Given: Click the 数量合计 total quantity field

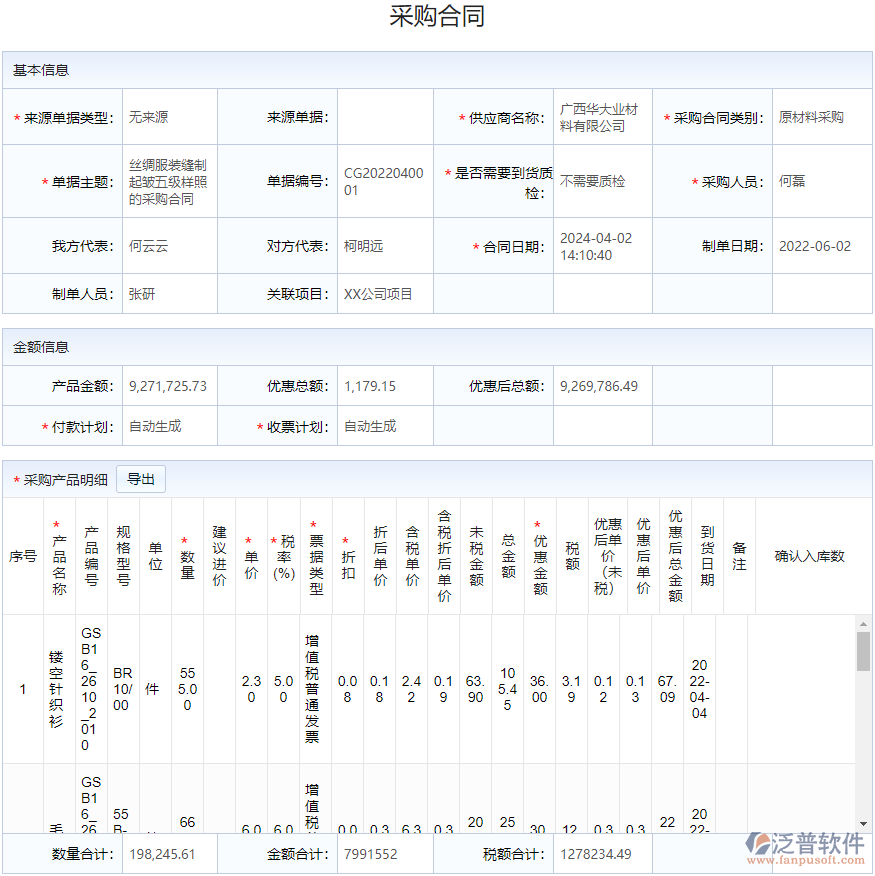Looking at the screenshot, I should [168, 854].
